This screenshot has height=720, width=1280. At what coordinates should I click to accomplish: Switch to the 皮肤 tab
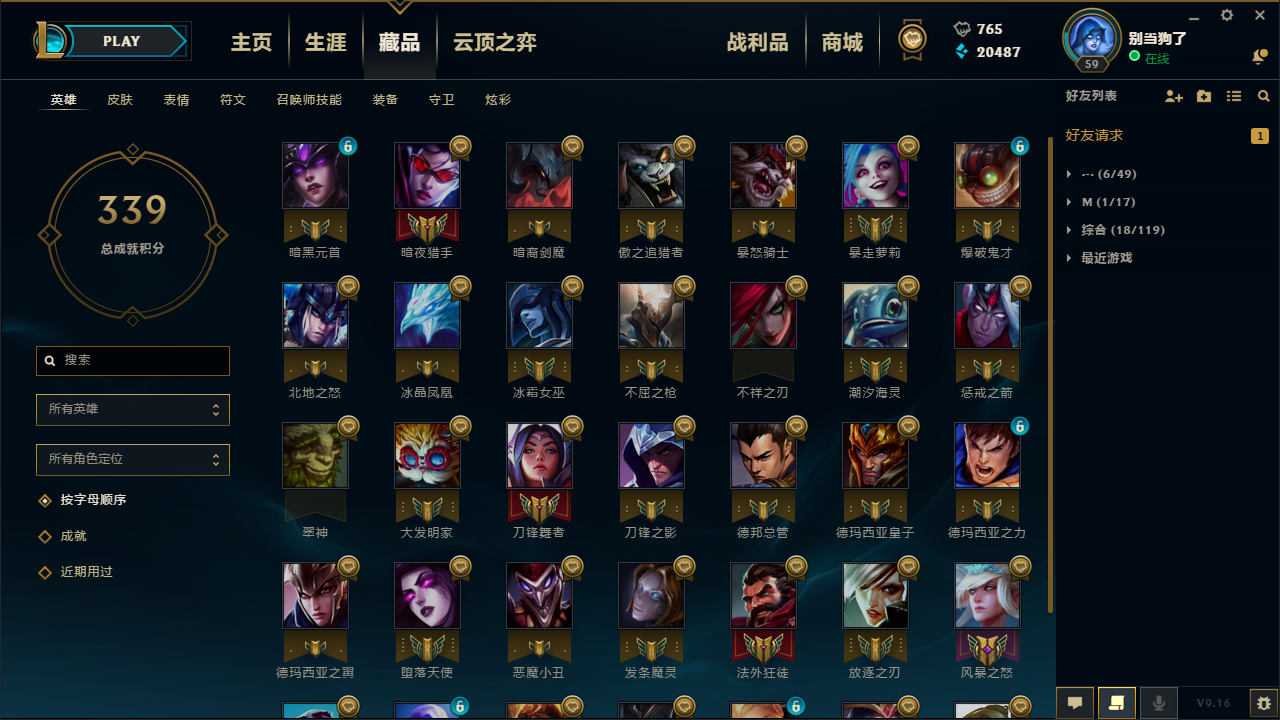(120, 100)
